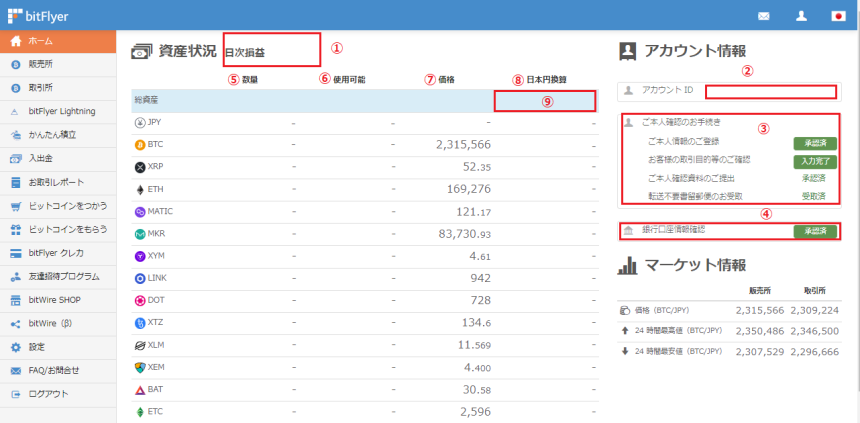The image size is (860, 423).
Task: Open 入出金 in the sidebar
Action: pos(58,159)
